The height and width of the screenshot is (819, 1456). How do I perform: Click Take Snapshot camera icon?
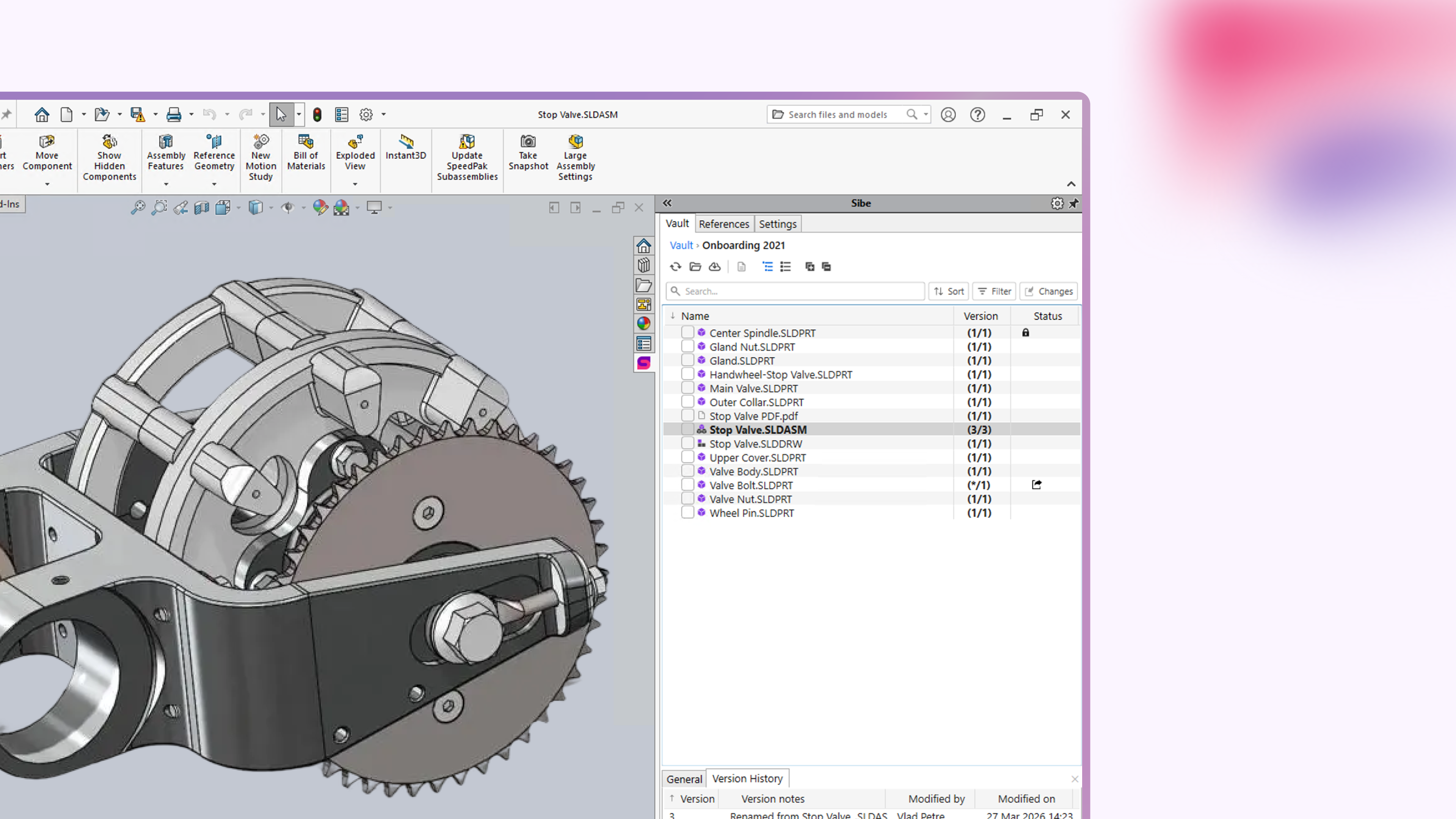[x=528, y=152]
